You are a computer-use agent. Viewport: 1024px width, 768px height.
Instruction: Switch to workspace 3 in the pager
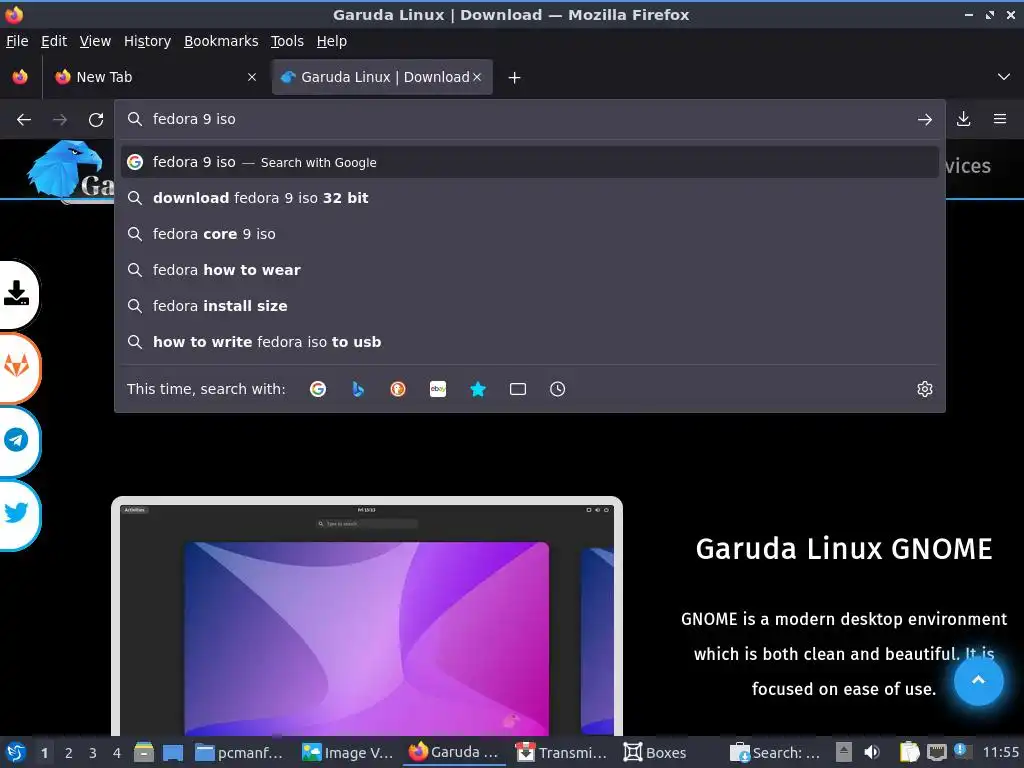click(93, 753)
